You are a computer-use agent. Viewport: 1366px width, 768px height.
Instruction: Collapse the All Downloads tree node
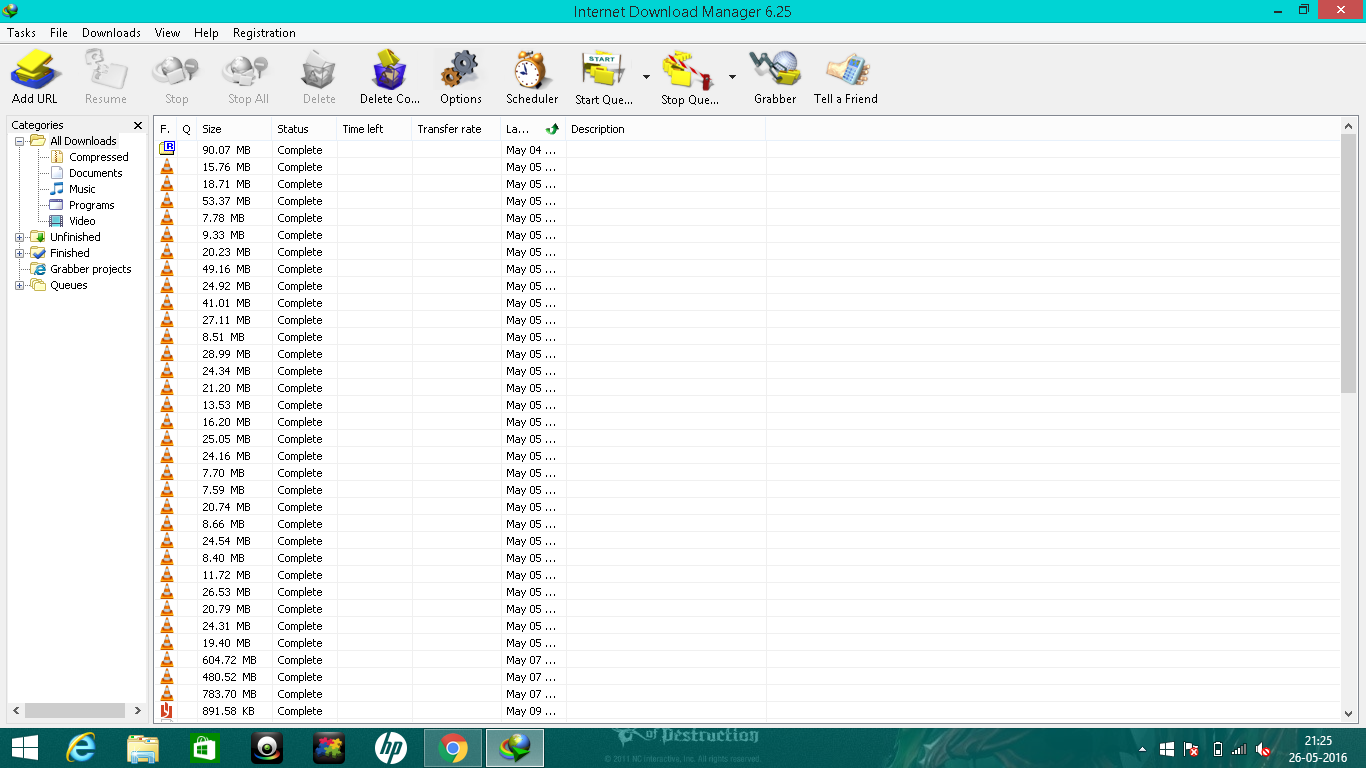19,141
